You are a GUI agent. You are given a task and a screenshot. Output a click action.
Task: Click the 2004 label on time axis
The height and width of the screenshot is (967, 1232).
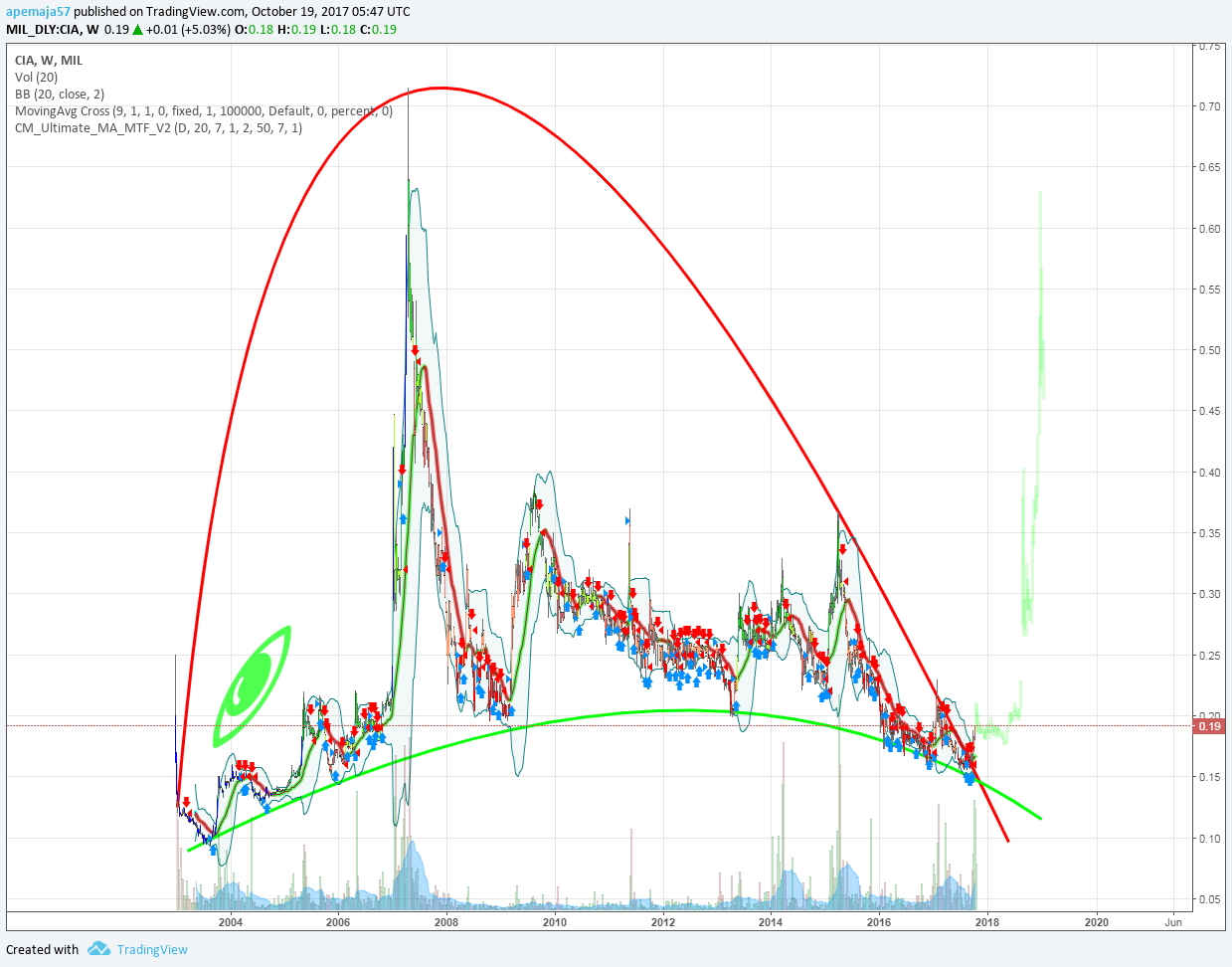tap(231, 922)
